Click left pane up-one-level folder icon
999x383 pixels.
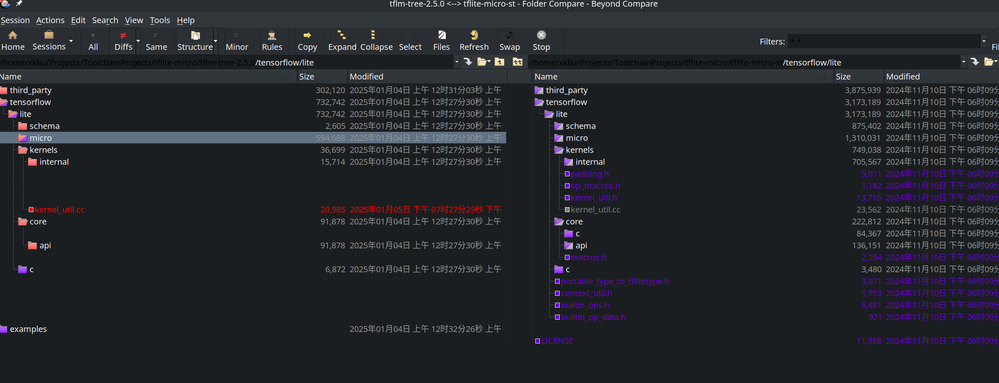pyautogui.click(x=500, y=62)
